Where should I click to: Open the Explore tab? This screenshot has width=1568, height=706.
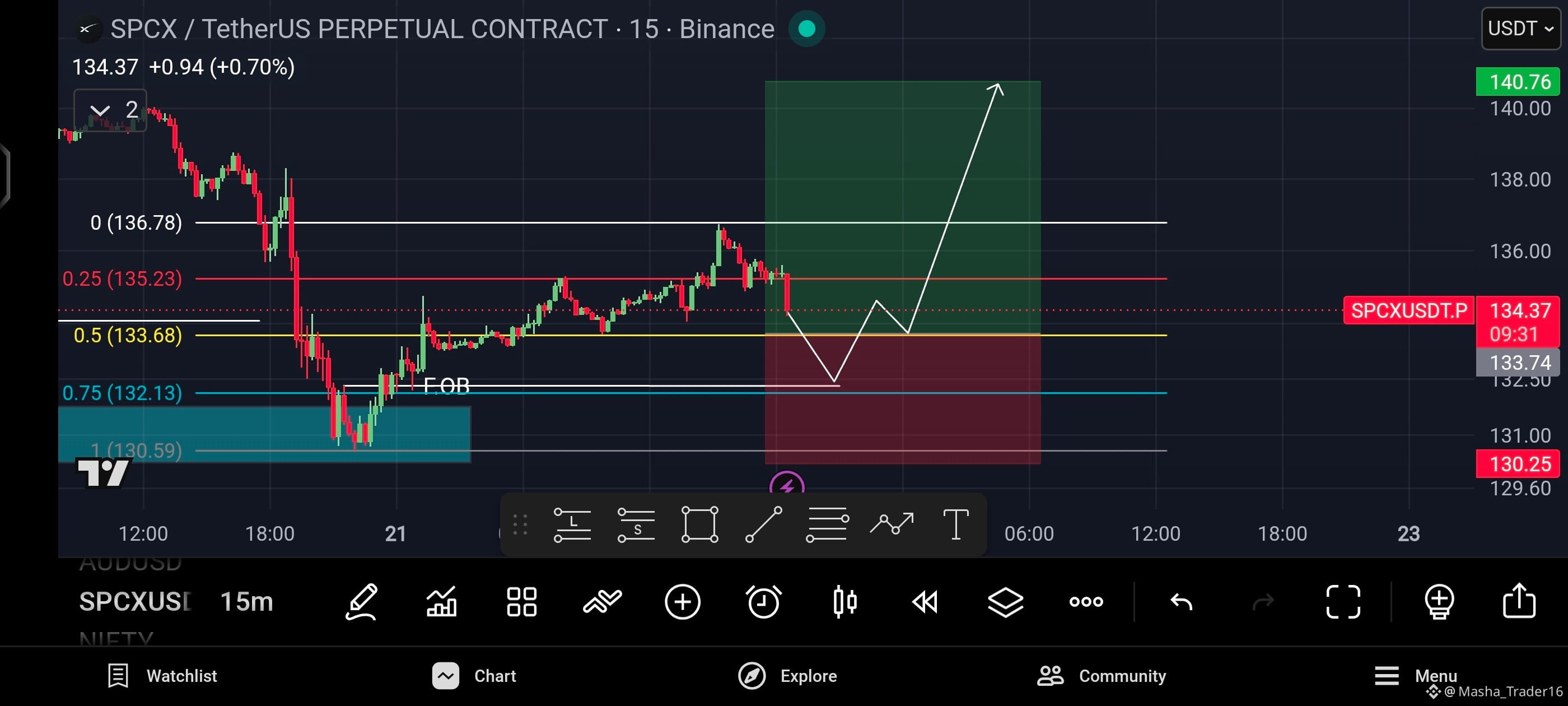(x=788, y=676)
